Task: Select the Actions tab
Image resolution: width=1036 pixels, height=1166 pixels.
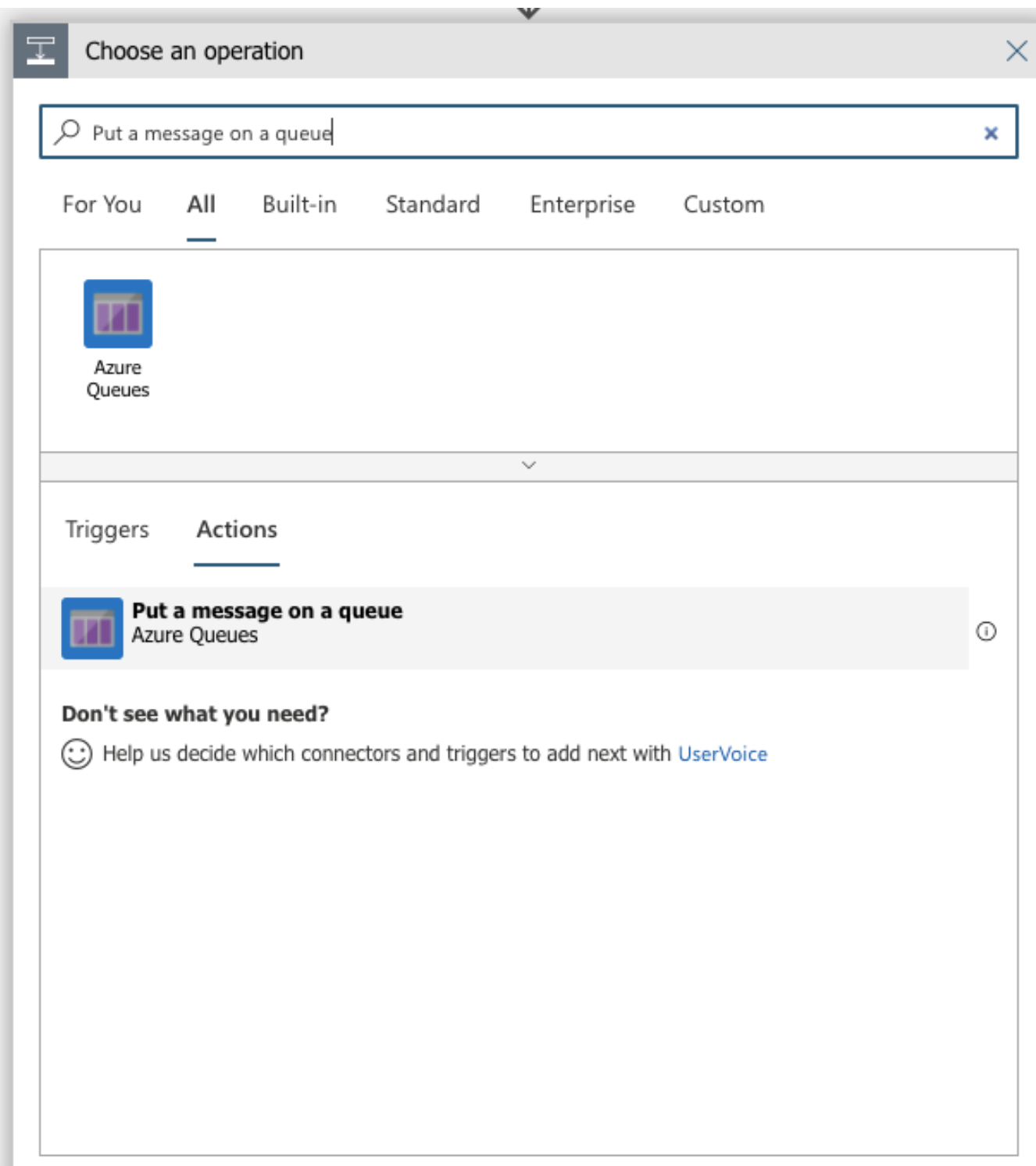Action: click(237, 530)
